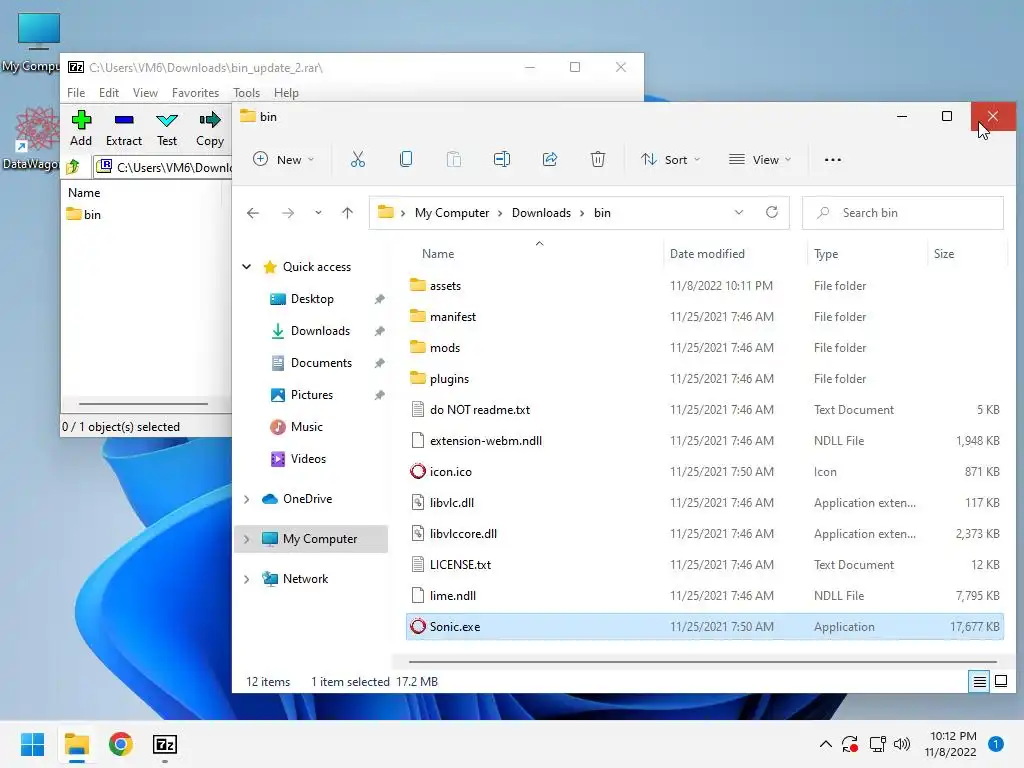
Task: Open the View dropdown
Action: pos(760,159)
